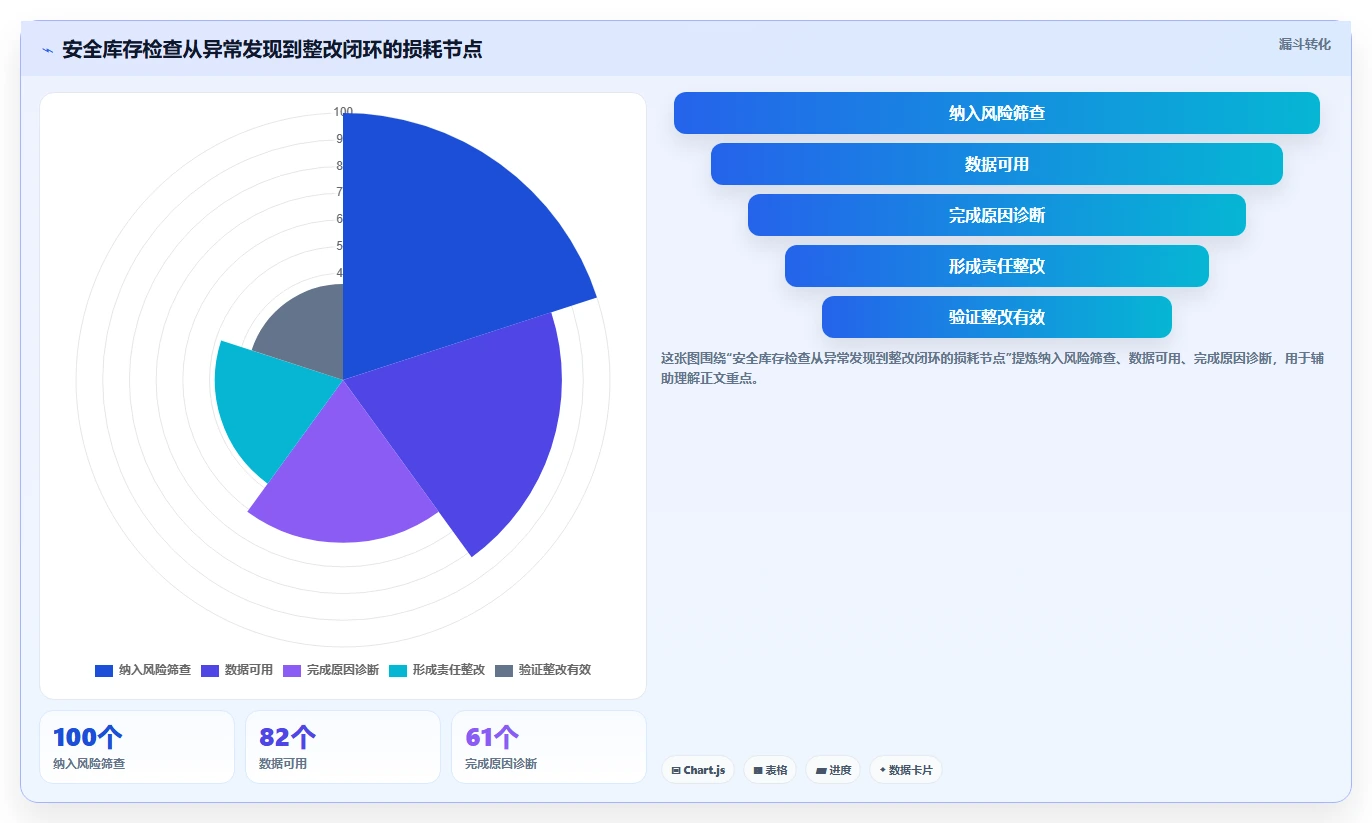Toggle 数据可用 legend color box
Image resolution: width=1372 pixels, height=823 pixels.
point(210,670)
